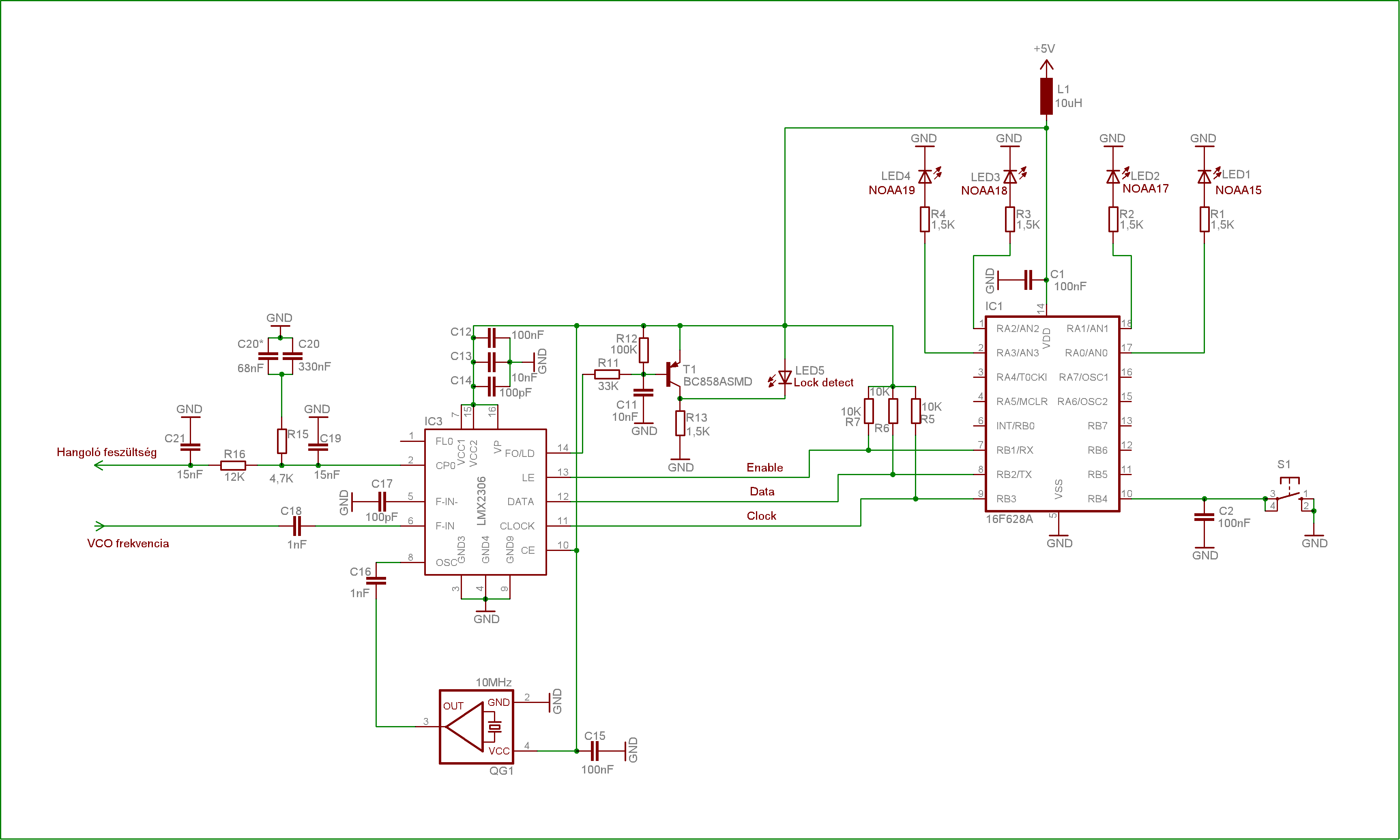Click the '10MHz' oscillator value text
Screen dimensions: 1400x840
click(x=494, y=682)
